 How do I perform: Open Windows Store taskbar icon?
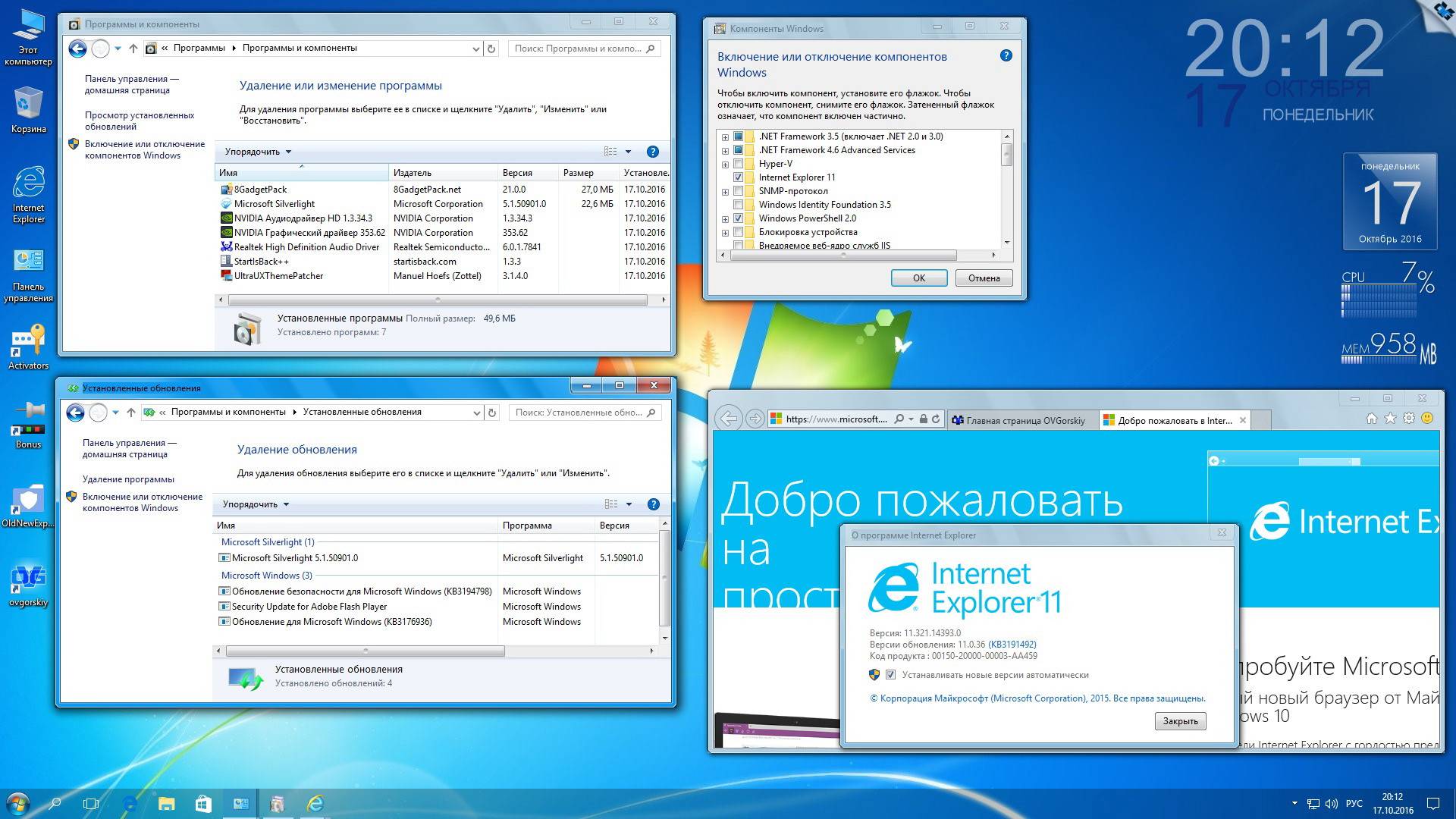pos(203,803)
